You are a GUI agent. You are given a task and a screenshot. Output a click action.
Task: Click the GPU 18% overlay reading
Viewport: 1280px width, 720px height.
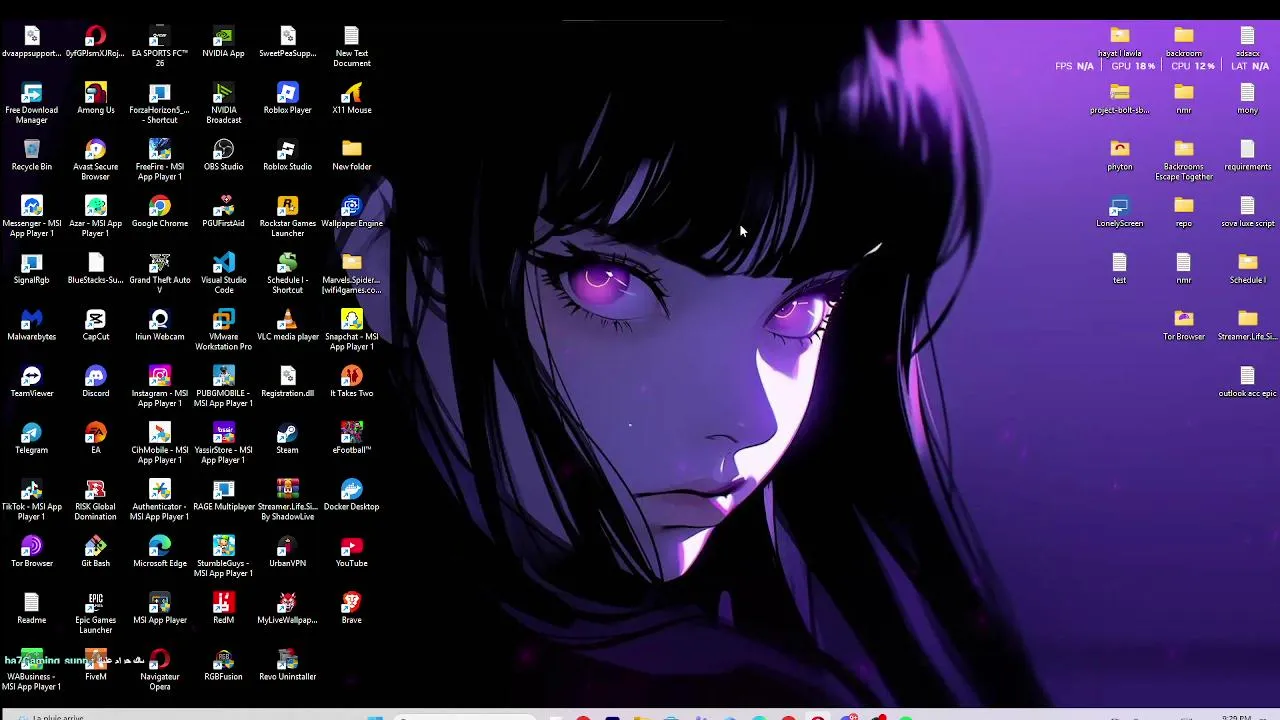click(1133, 66)
